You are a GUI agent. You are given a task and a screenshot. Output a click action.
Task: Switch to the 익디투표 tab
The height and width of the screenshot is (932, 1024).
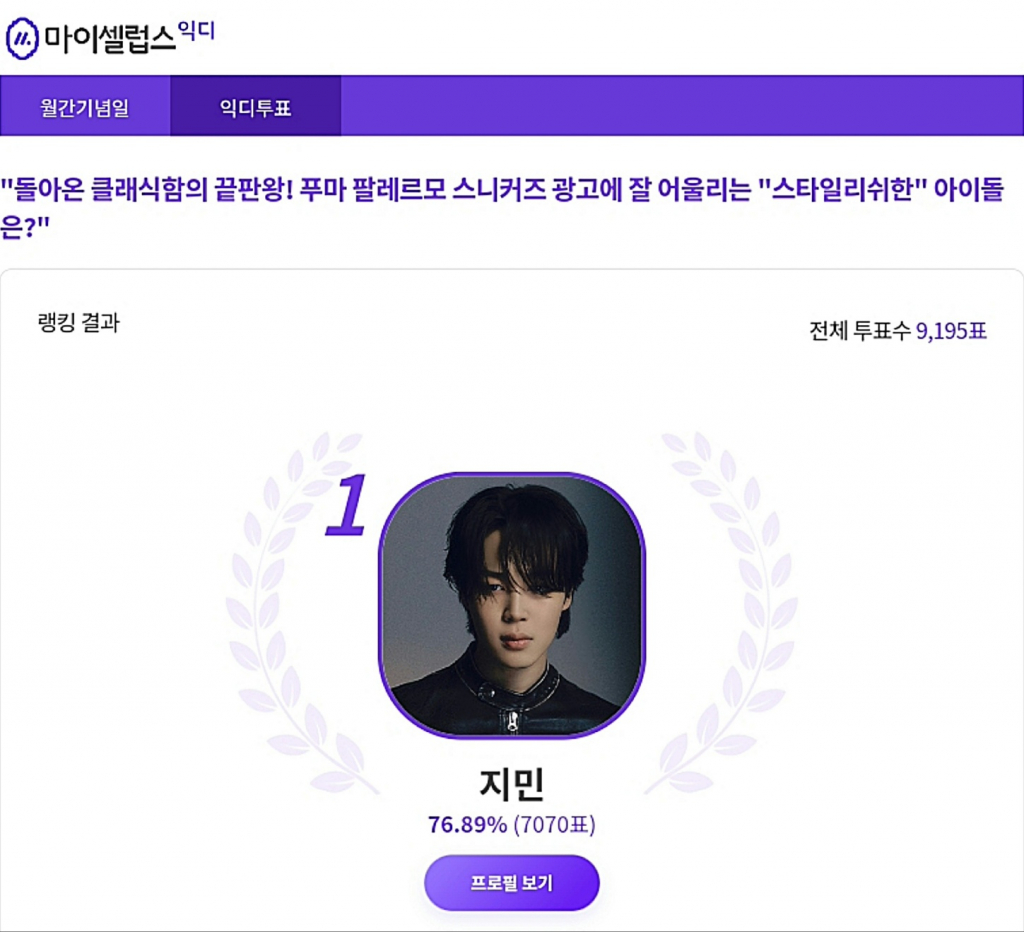click(255, 107)
